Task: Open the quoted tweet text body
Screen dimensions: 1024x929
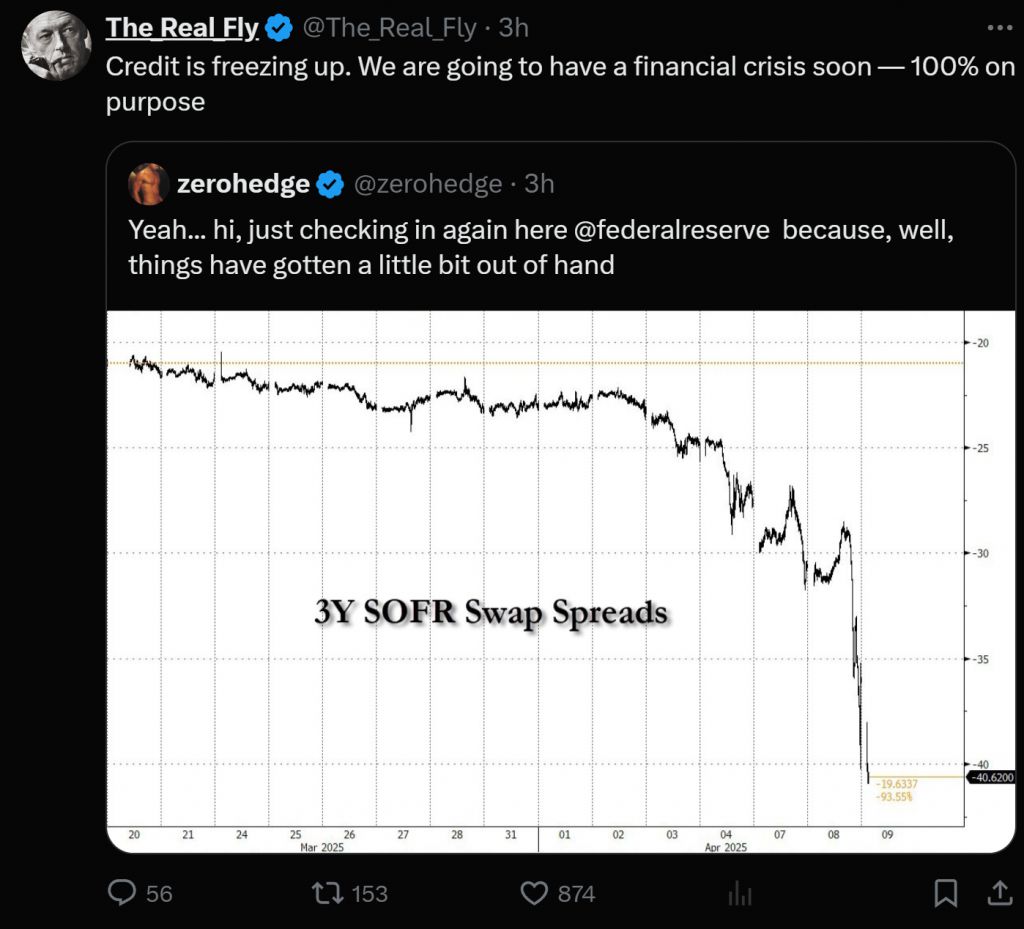Action: (x=400, y=266)
